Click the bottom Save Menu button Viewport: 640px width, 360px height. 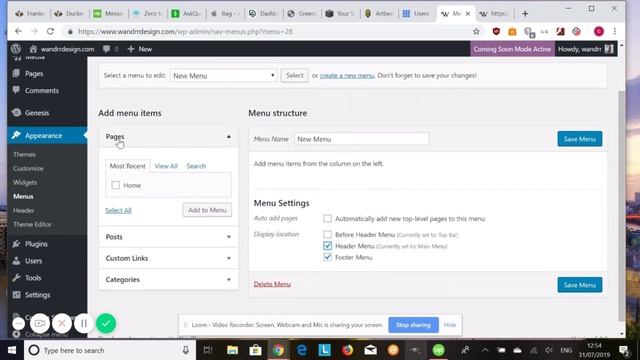pos(580,285)
